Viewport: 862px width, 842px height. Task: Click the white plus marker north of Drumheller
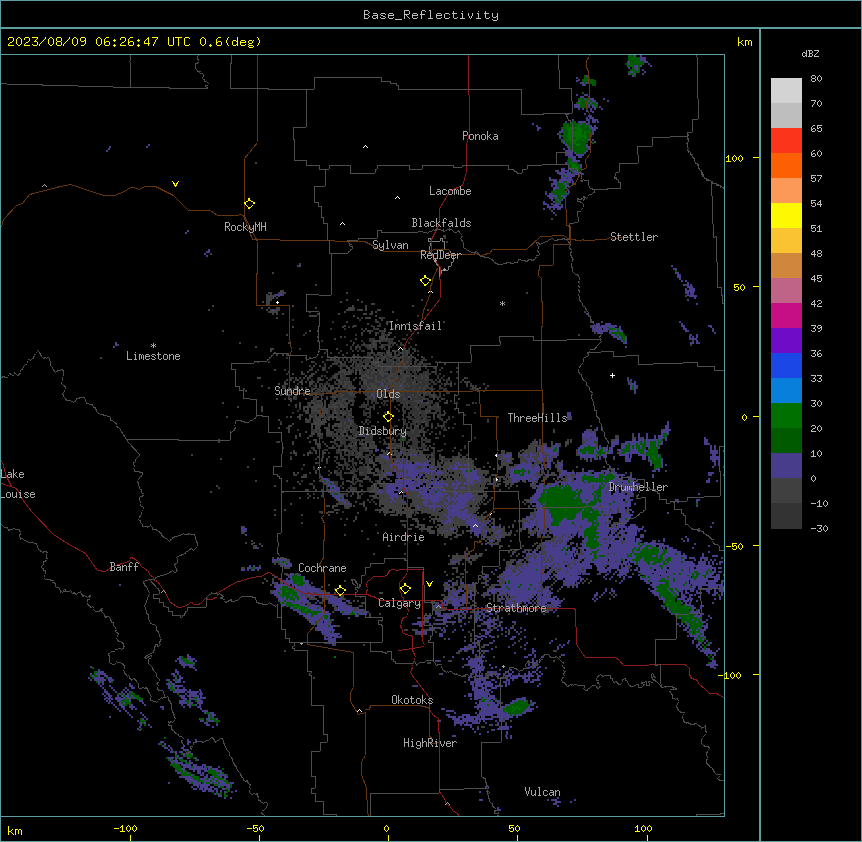point(612,375)
